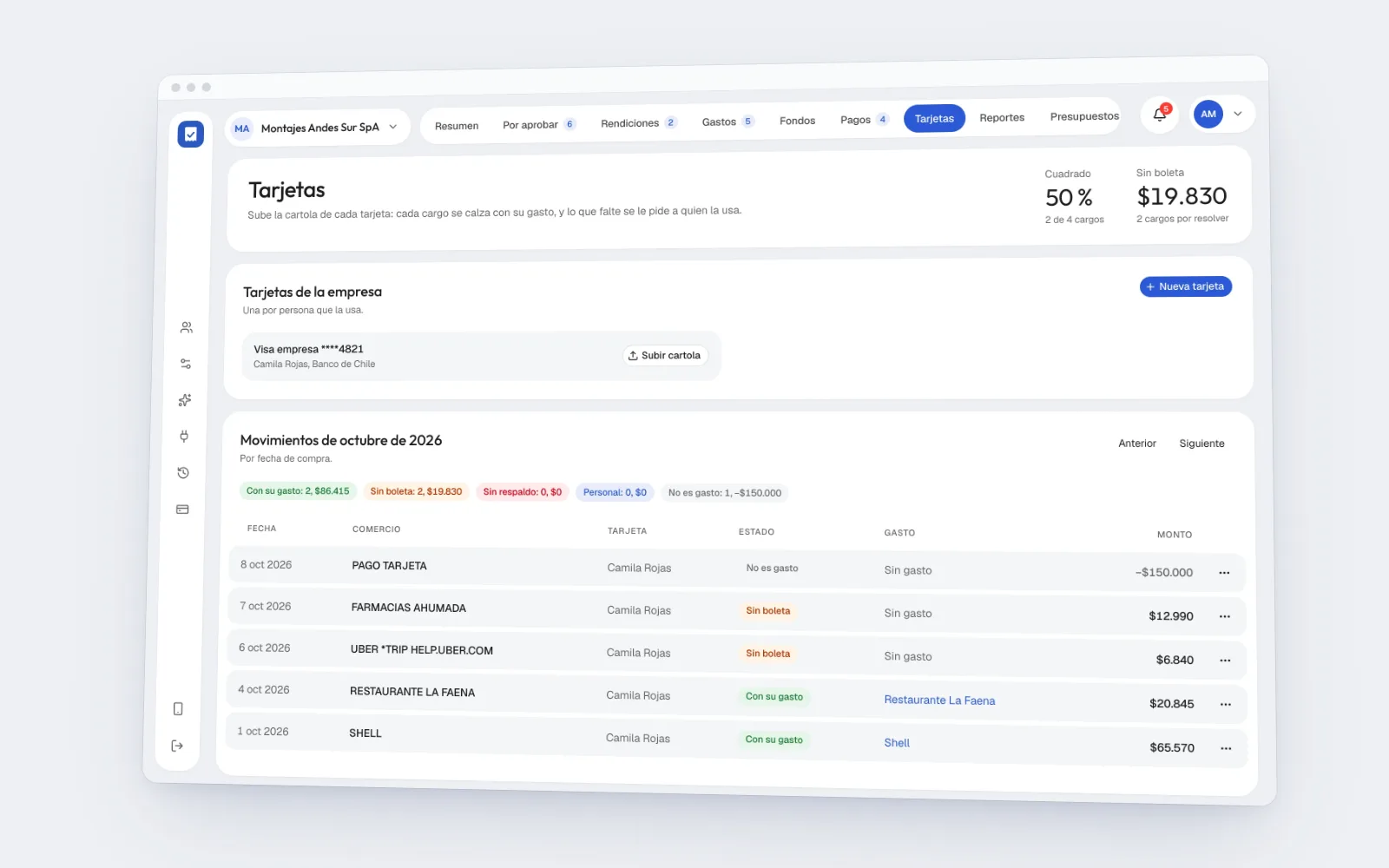
Task: Click Subir cartola for Visa card
Action: [665, 355]
